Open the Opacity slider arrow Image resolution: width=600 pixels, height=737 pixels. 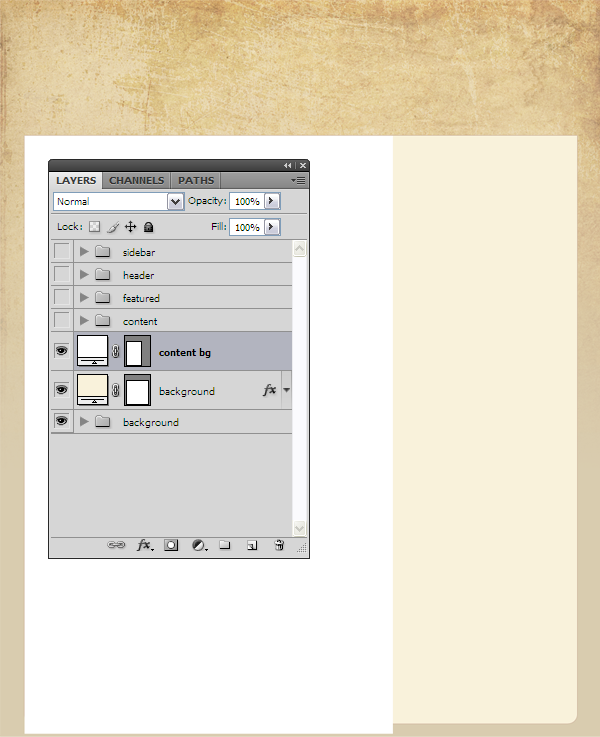point(271,201)
